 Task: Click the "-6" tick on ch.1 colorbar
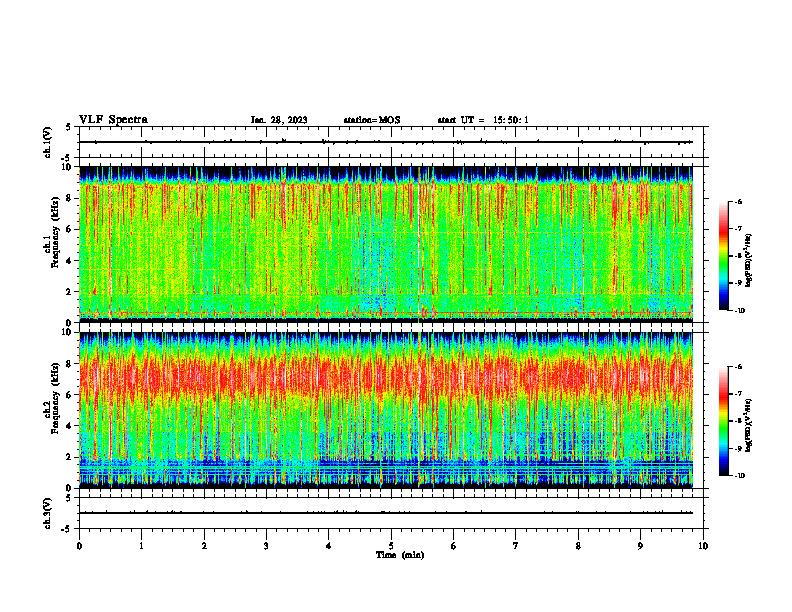coord(739,201)
